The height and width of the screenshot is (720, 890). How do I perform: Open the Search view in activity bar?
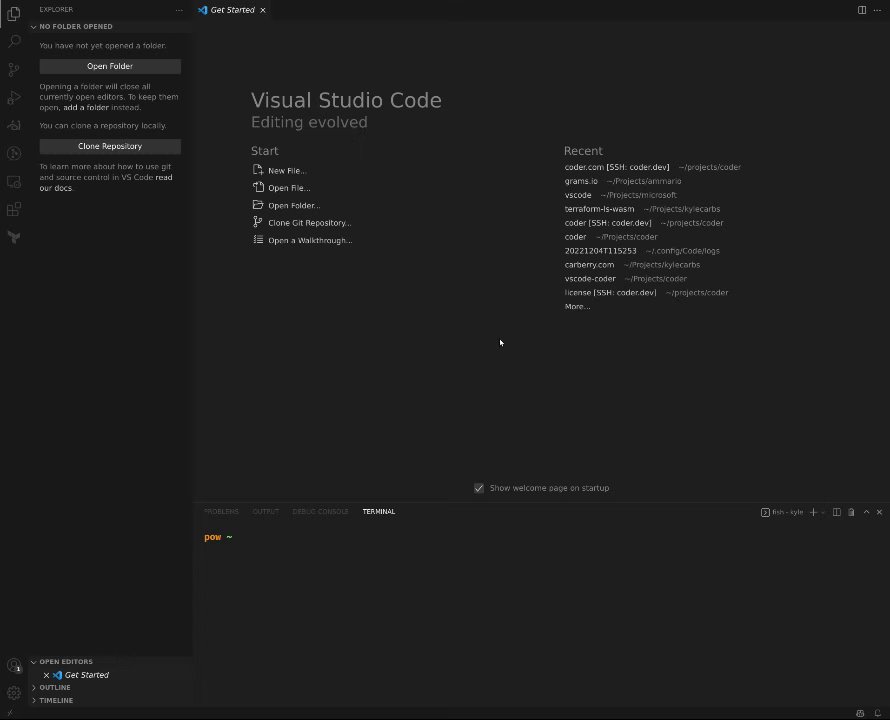14,41
